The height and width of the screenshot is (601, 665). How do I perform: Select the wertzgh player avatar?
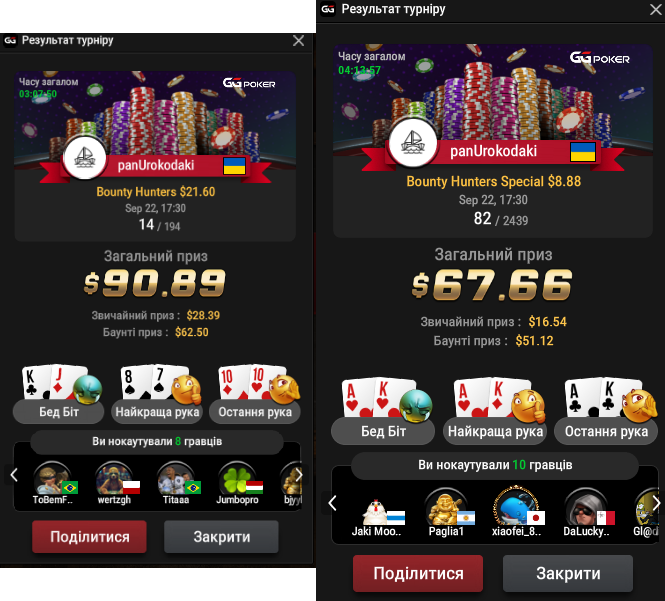pyautogui.click(x=114, y=480)
